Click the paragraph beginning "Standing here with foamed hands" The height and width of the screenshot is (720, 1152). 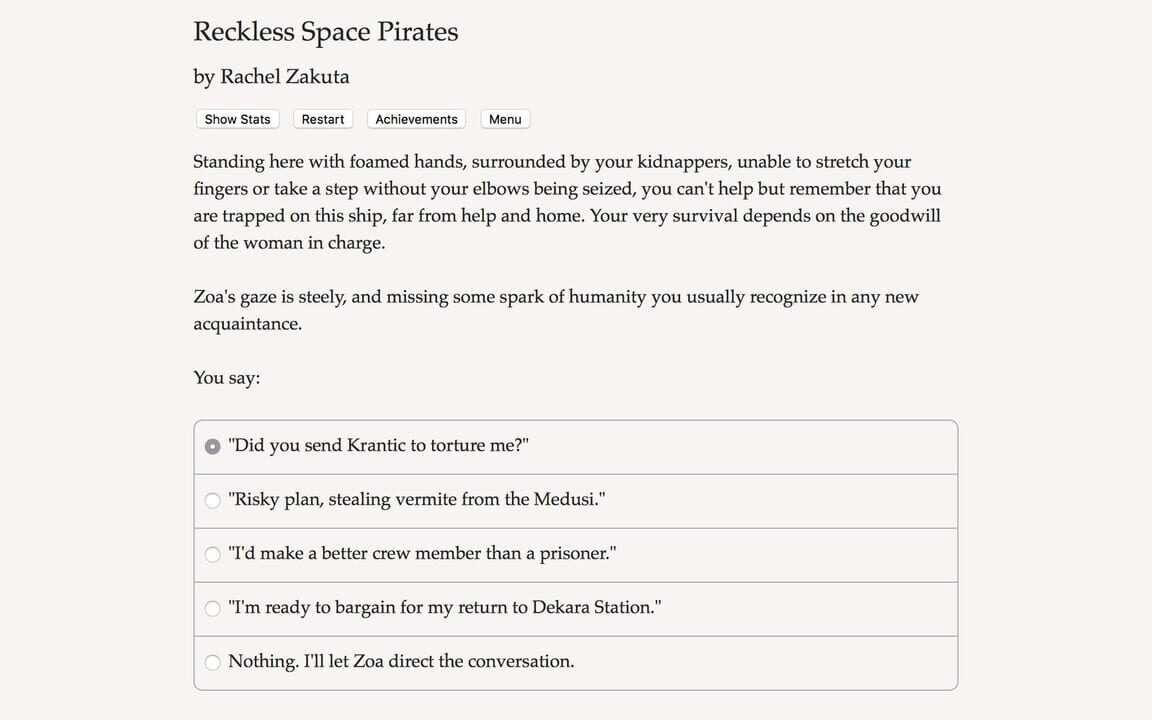(x=567, y=202)
